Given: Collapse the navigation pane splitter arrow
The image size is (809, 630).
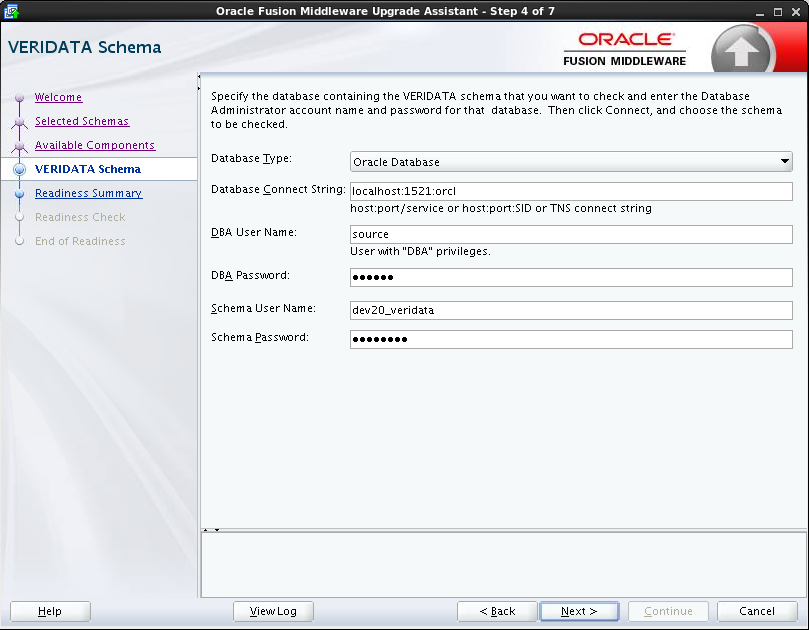Looking at the screenshot, I should pyautogui.click(x=199, y=76).
